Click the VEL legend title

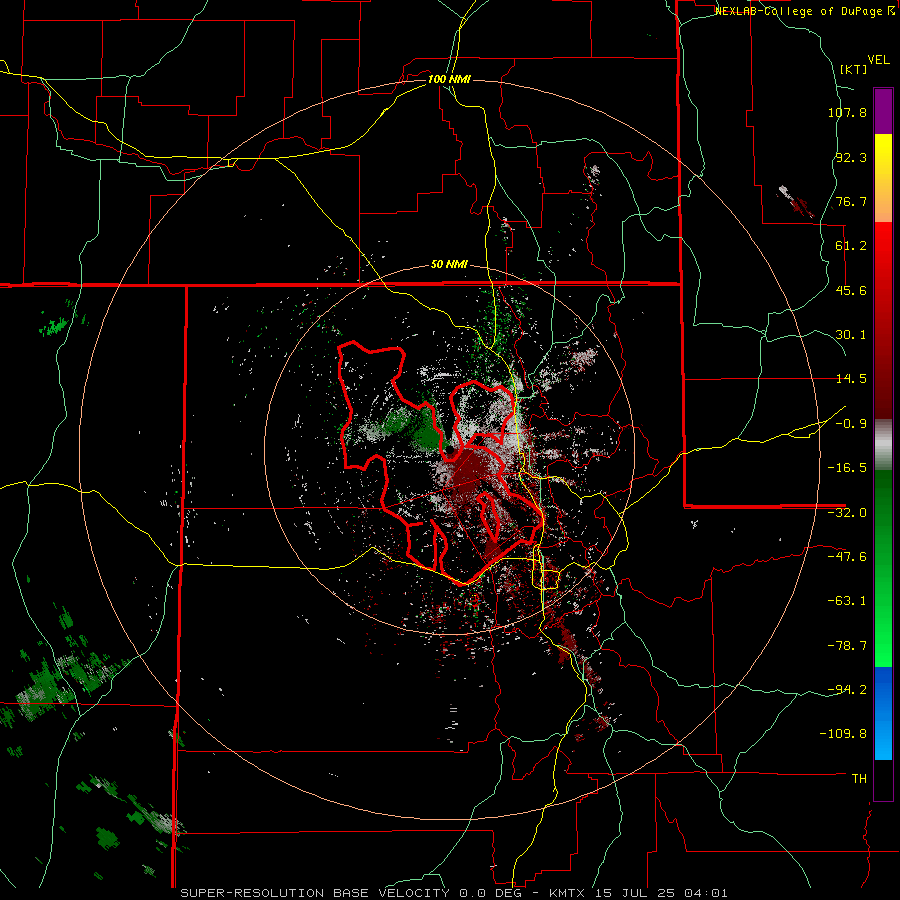click(x=879, y=60)
